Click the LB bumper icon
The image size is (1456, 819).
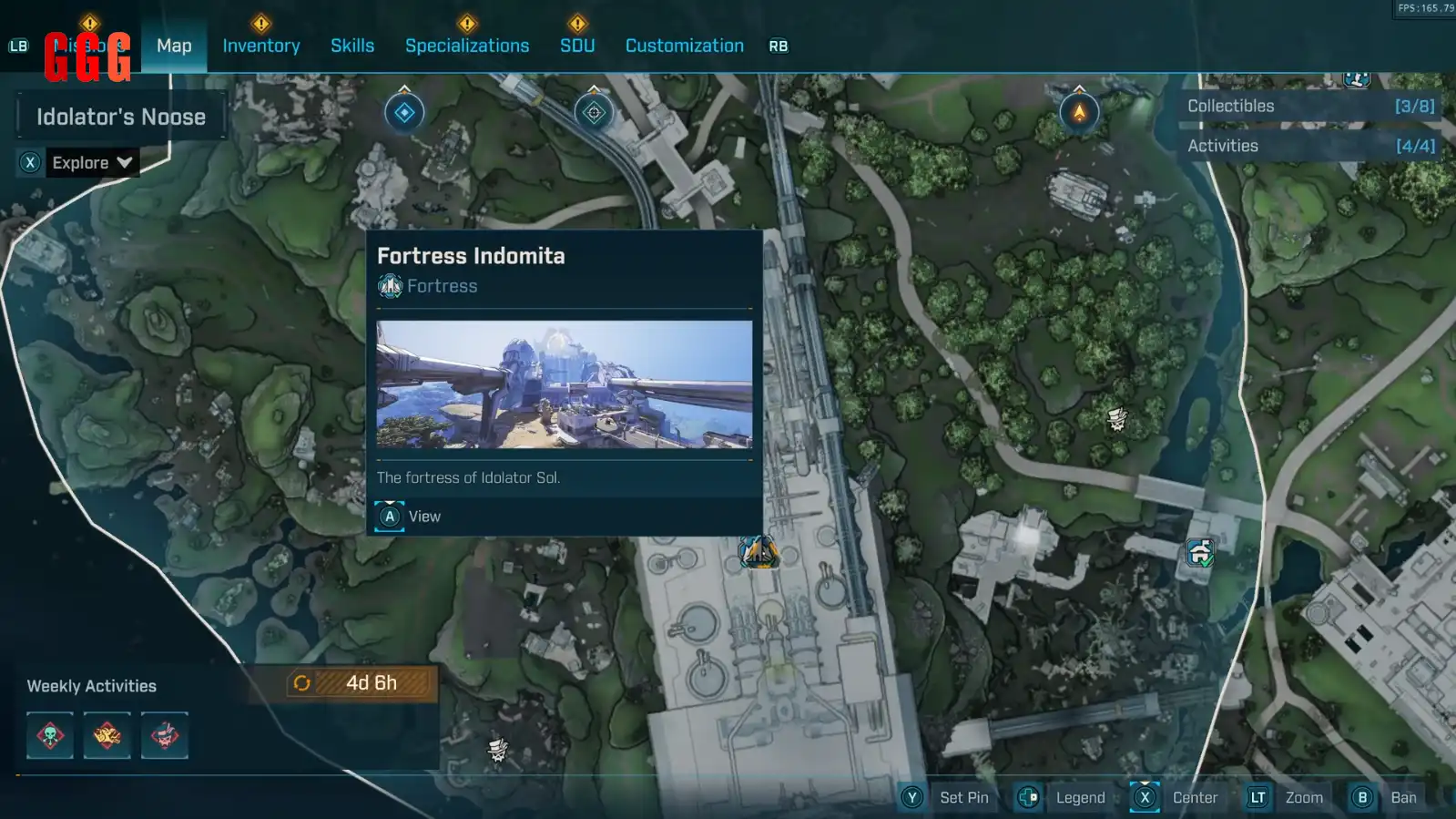tap(18, 46)
